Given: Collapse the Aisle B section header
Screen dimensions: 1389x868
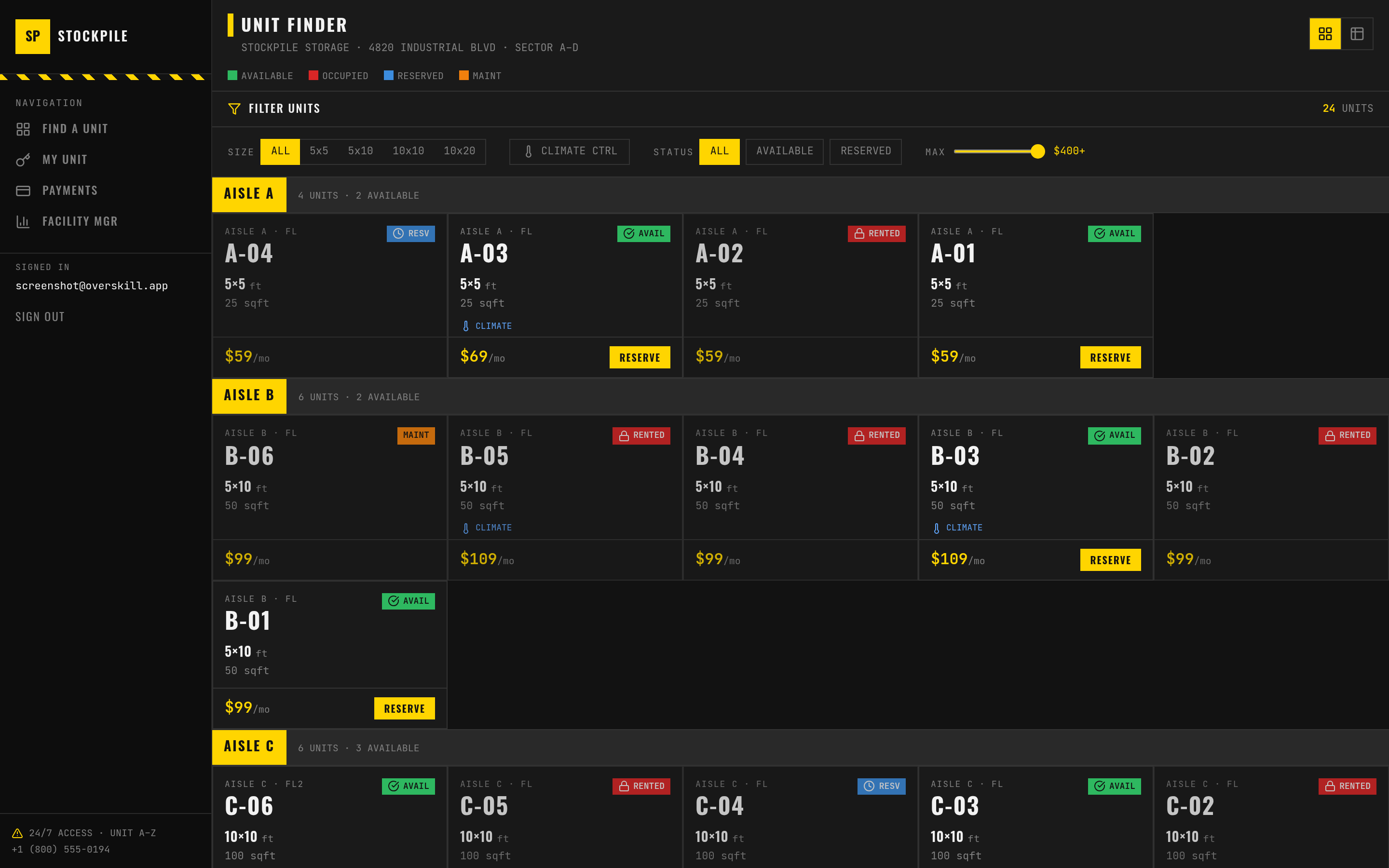Looking at the screenshot, I should click(800, 397).
